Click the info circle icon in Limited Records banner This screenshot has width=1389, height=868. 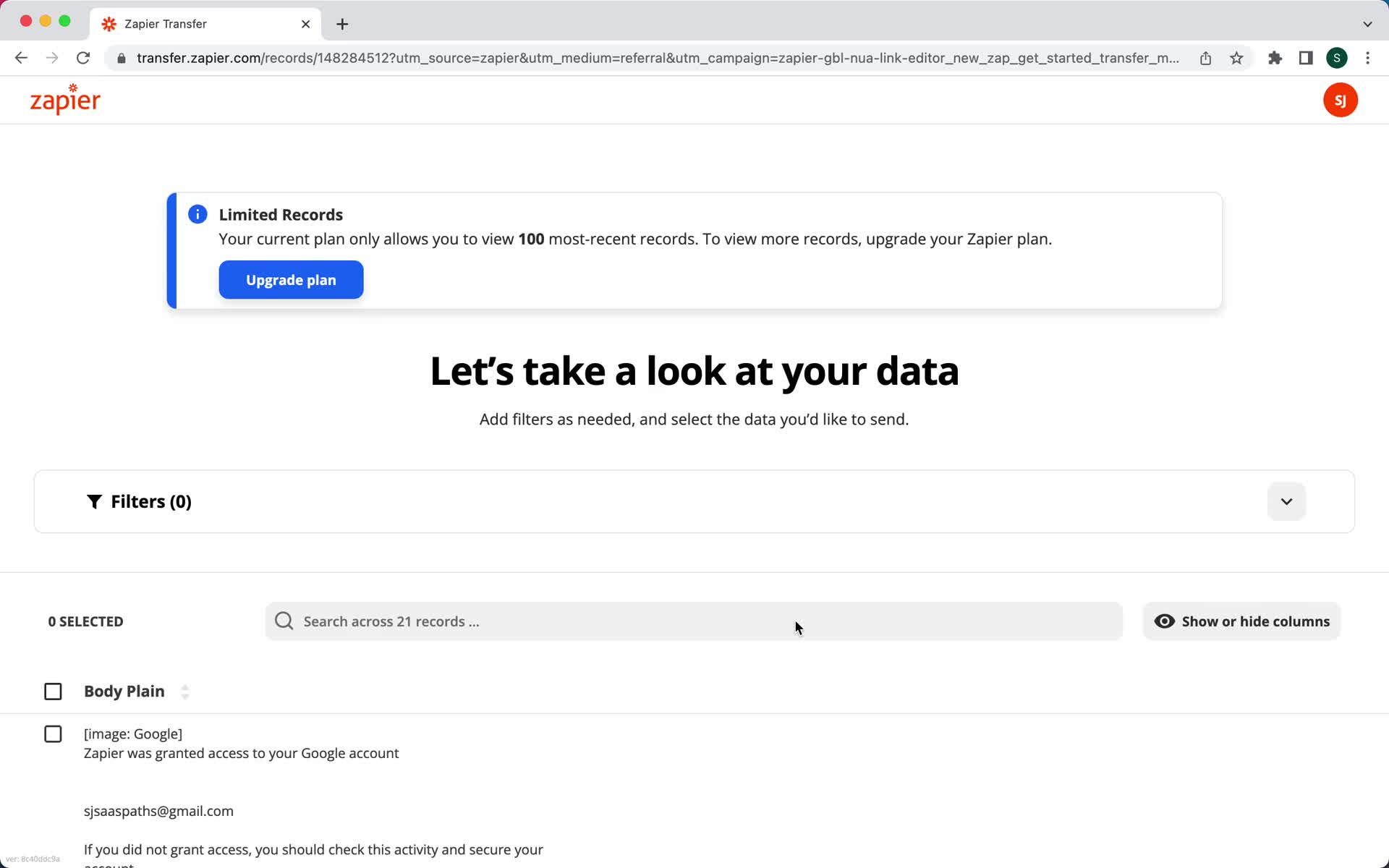(x=198, y=214)
